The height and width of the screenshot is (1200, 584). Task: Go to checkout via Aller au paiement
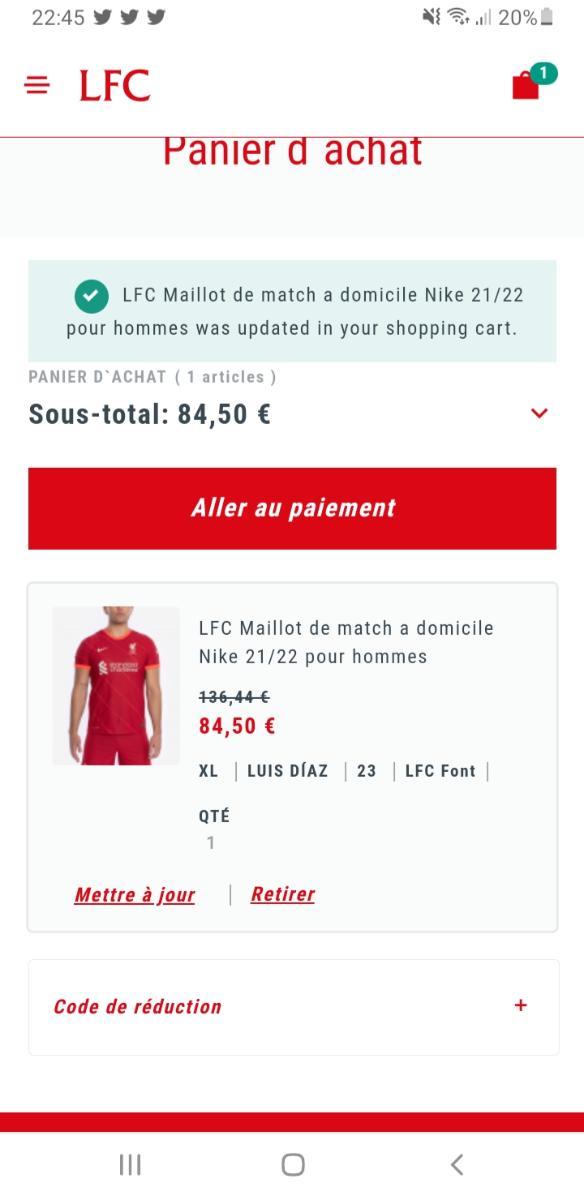292,508
